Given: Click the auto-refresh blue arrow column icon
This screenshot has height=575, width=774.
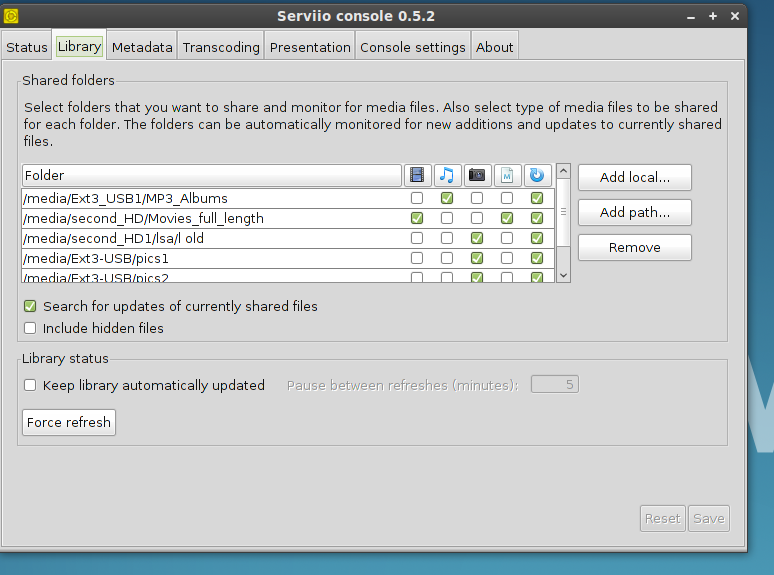Looking at the screenshot, I should [537, 176].
